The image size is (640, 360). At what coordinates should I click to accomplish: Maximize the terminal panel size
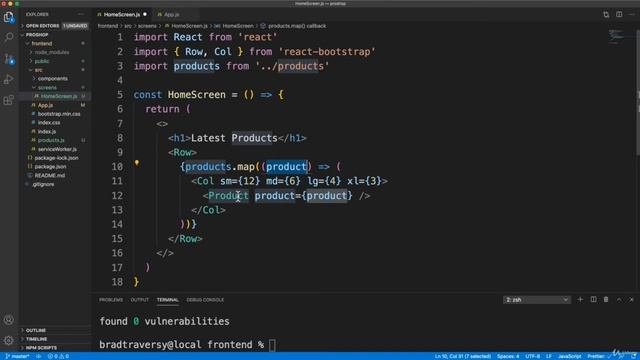[619, 300]
